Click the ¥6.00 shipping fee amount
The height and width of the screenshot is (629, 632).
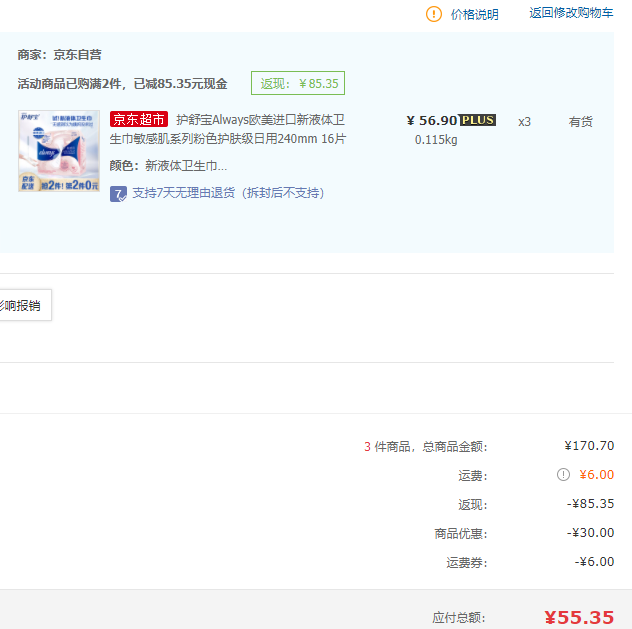(x=597, y=475)
